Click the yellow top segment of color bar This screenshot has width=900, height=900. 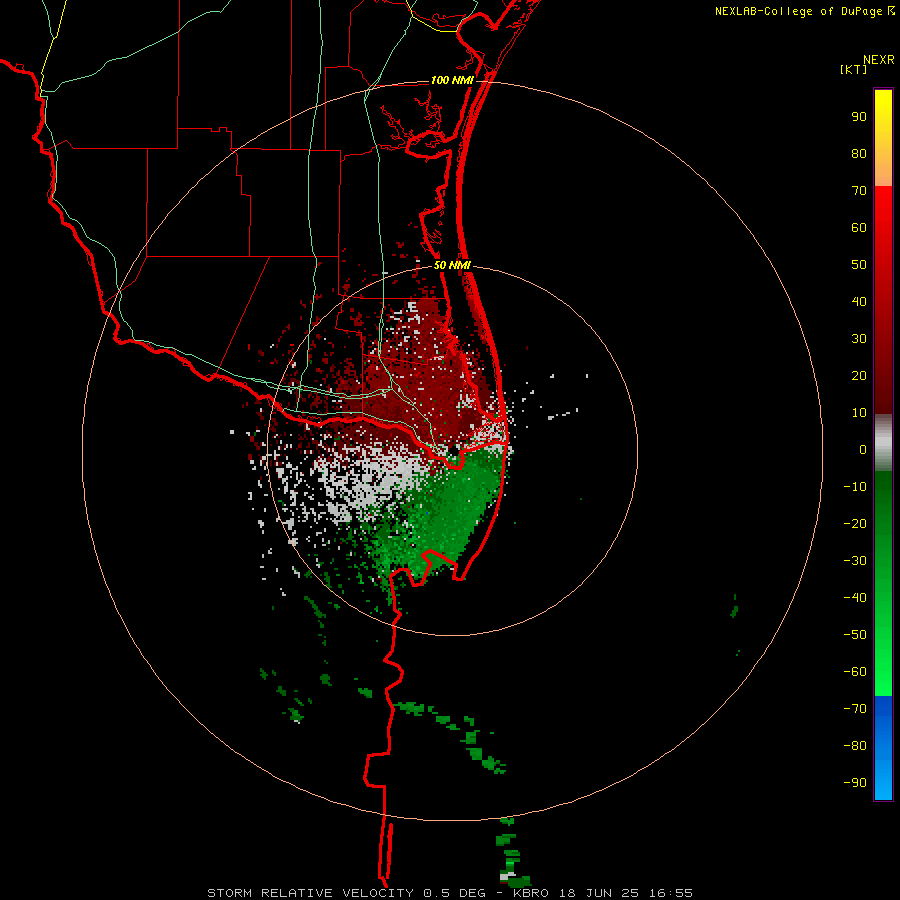[883, 138]
